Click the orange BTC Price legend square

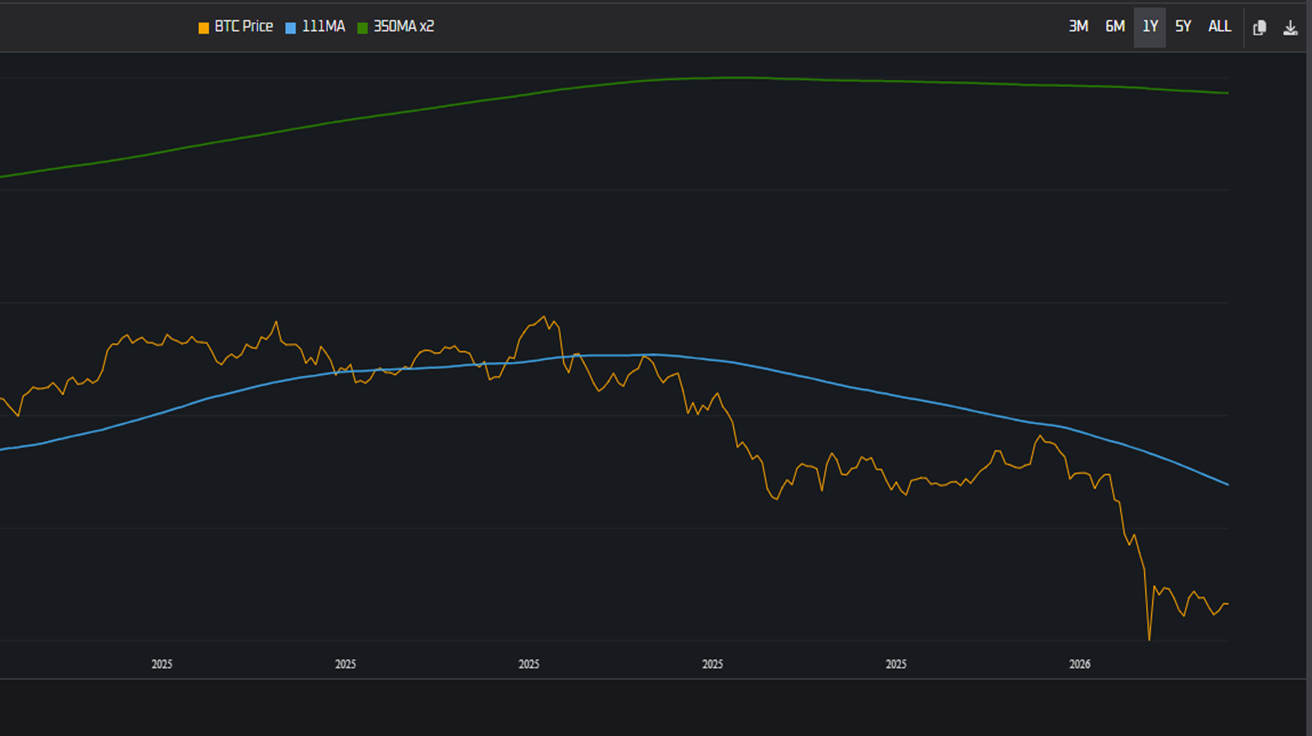(204, 27)
